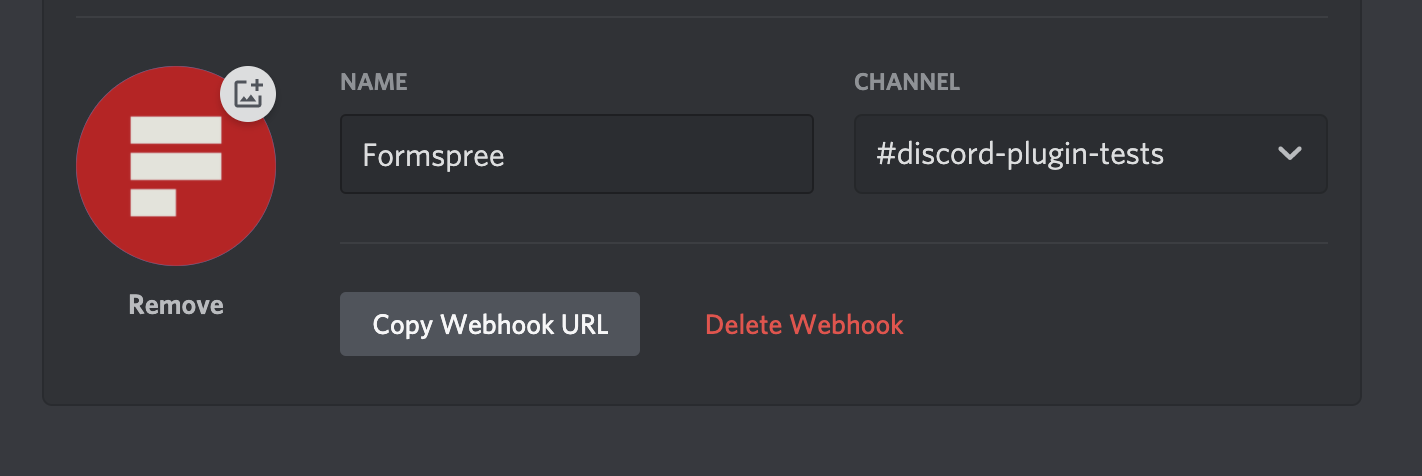The height and width of the screenshot is (476, 1422).
Task: Click the NAME field label
Action: [373, 82]
